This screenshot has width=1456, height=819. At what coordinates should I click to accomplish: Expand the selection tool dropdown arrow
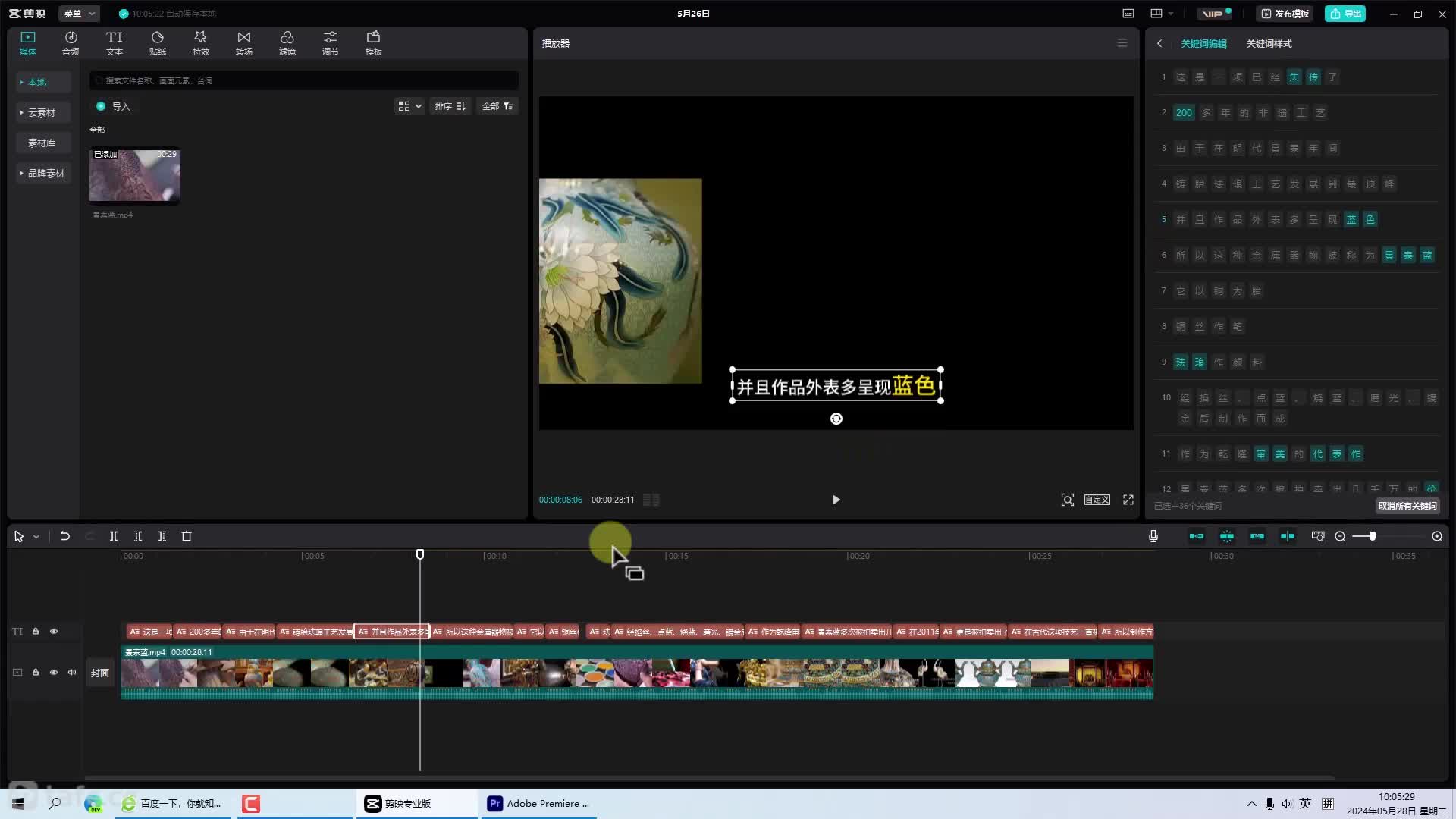[36, 537]
